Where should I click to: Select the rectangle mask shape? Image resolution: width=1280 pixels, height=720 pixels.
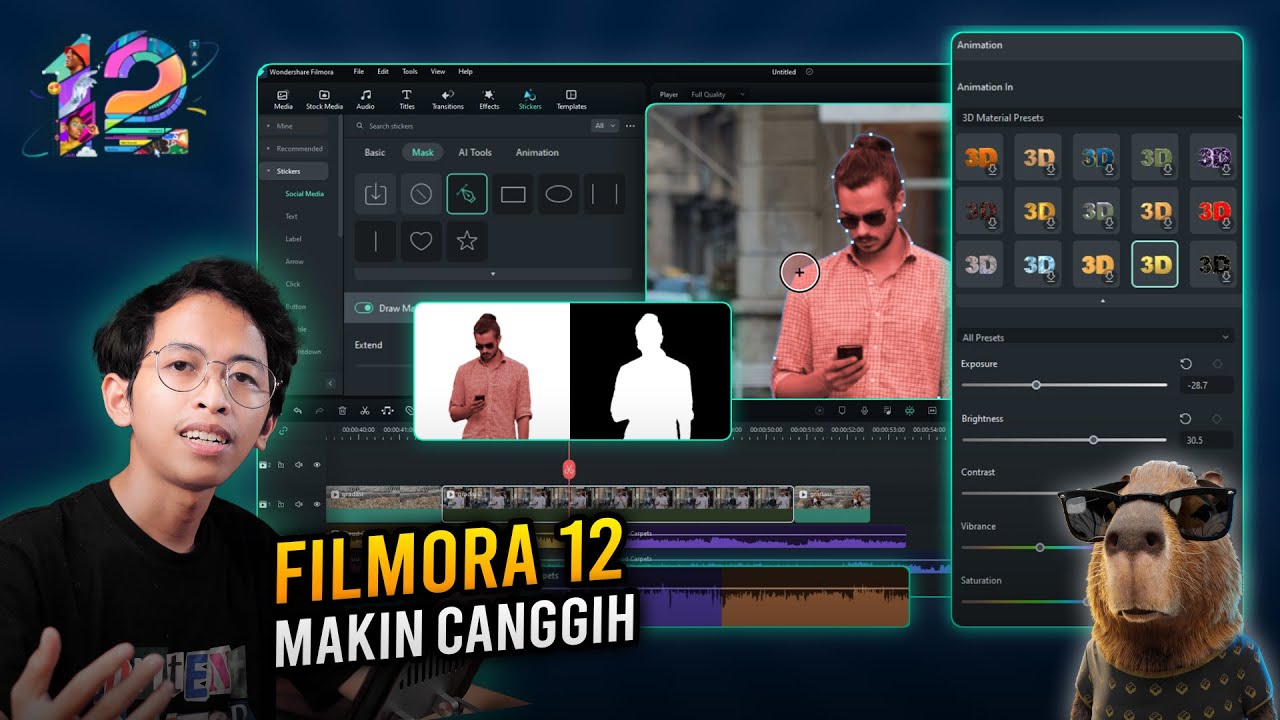[x=513, y=194]
